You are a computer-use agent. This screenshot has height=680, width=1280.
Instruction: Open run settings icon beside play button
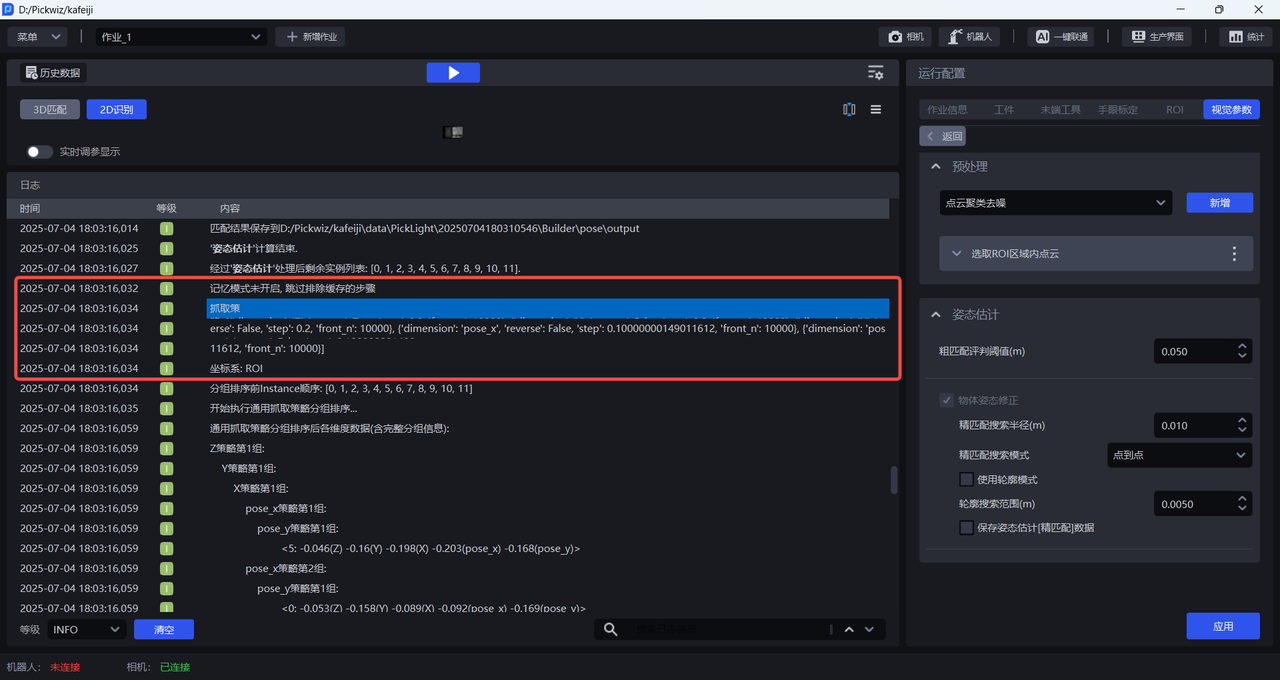(875, 73)
